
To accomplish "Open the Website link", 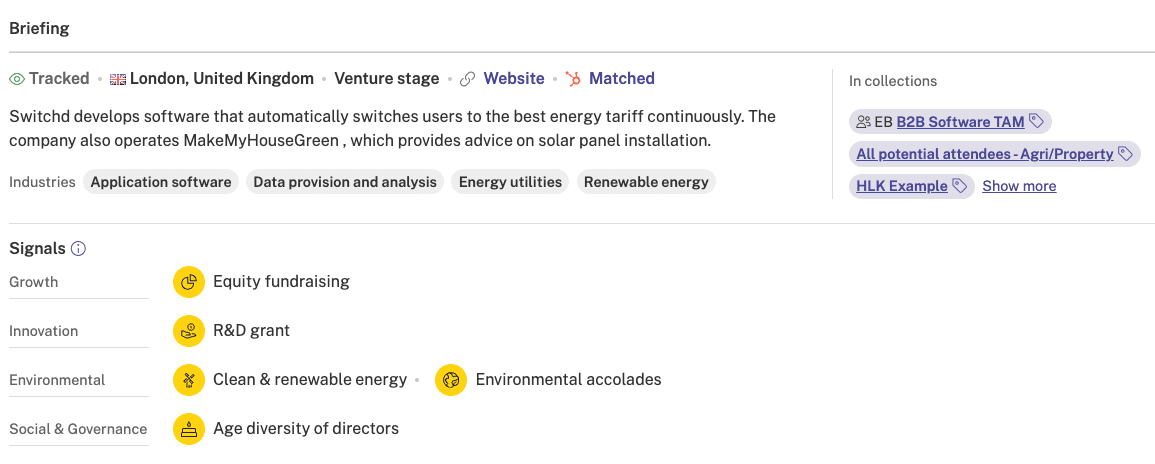I will click(513, 79).
